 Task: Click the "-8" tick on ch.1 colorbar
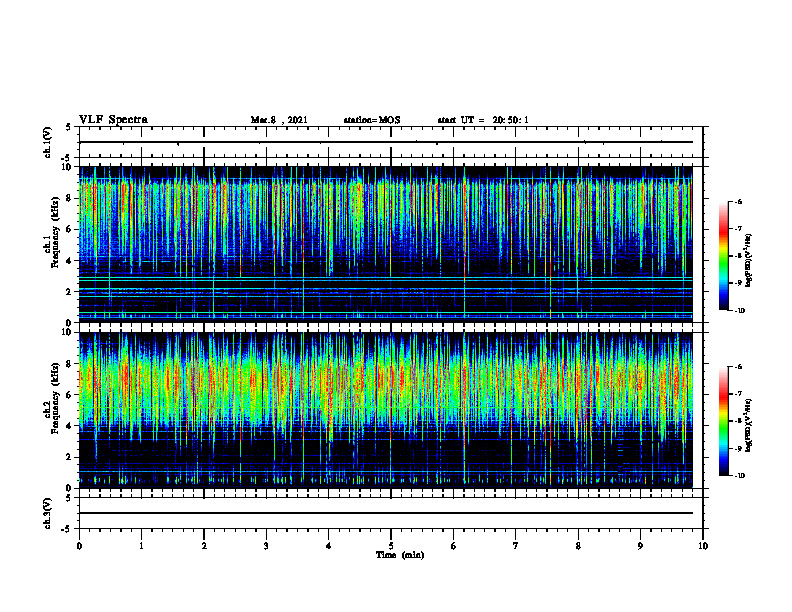(738, 256)
